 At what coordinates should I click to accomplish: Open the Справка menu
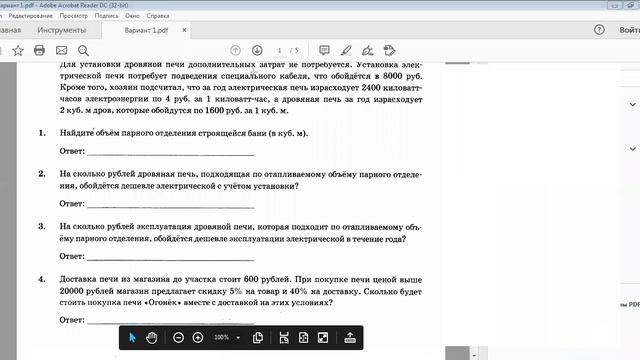point(158,16)
